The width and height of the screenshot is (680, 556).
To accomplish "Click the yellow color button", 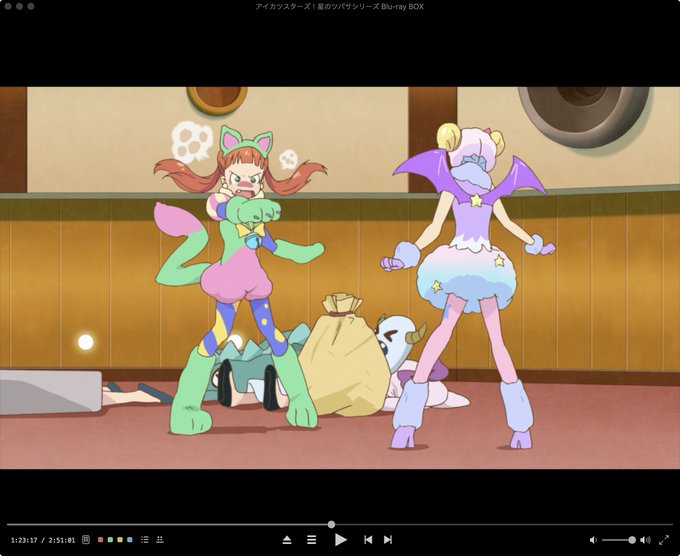I will coord(120,540).
